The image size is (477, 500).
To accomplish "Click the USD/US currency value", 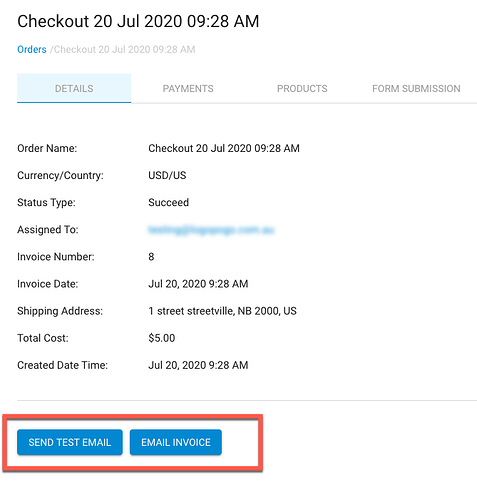I will (167, 175).
